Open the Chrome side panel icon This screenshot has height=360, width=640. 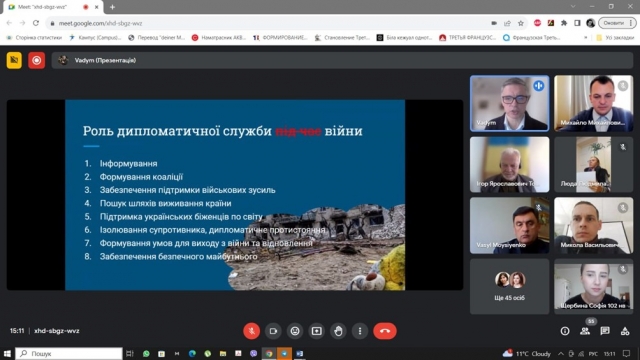577,23
